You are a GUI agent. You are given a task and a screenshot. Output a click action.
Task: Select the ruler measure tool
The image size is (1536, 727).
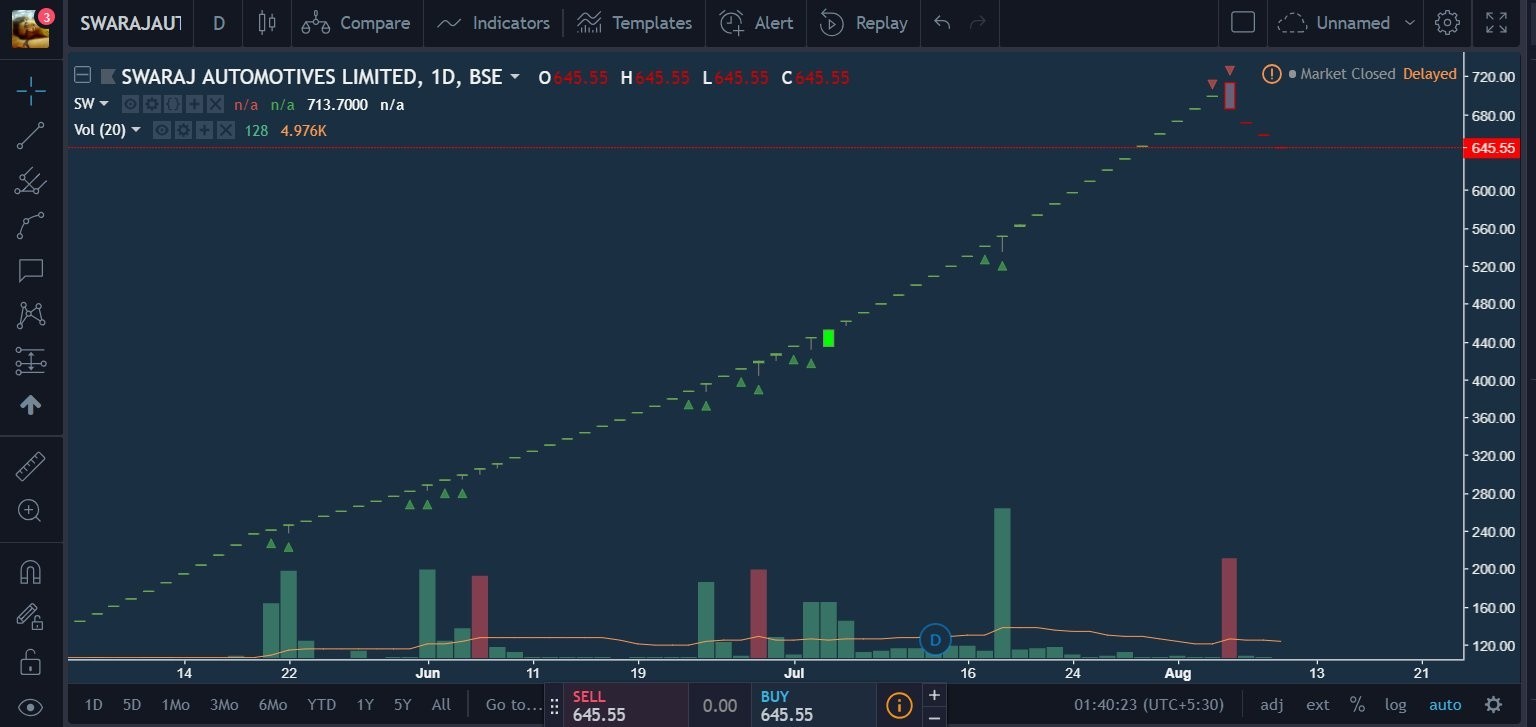30,466
